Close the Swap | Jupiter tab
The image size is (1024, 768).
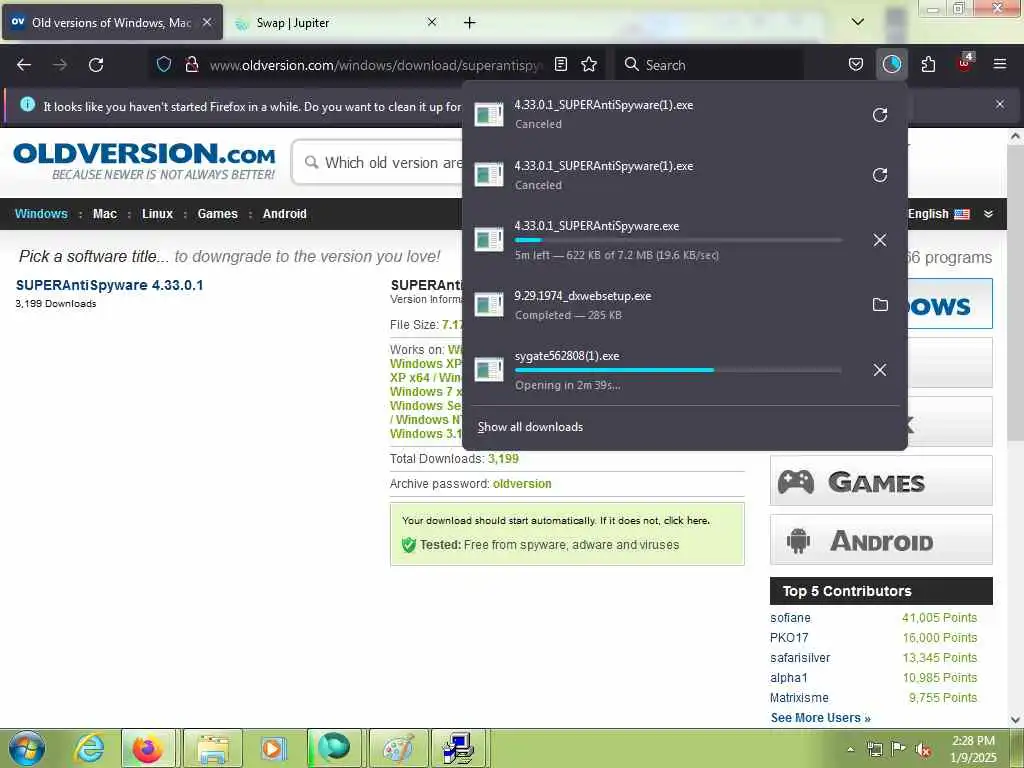tap(432, 22)
